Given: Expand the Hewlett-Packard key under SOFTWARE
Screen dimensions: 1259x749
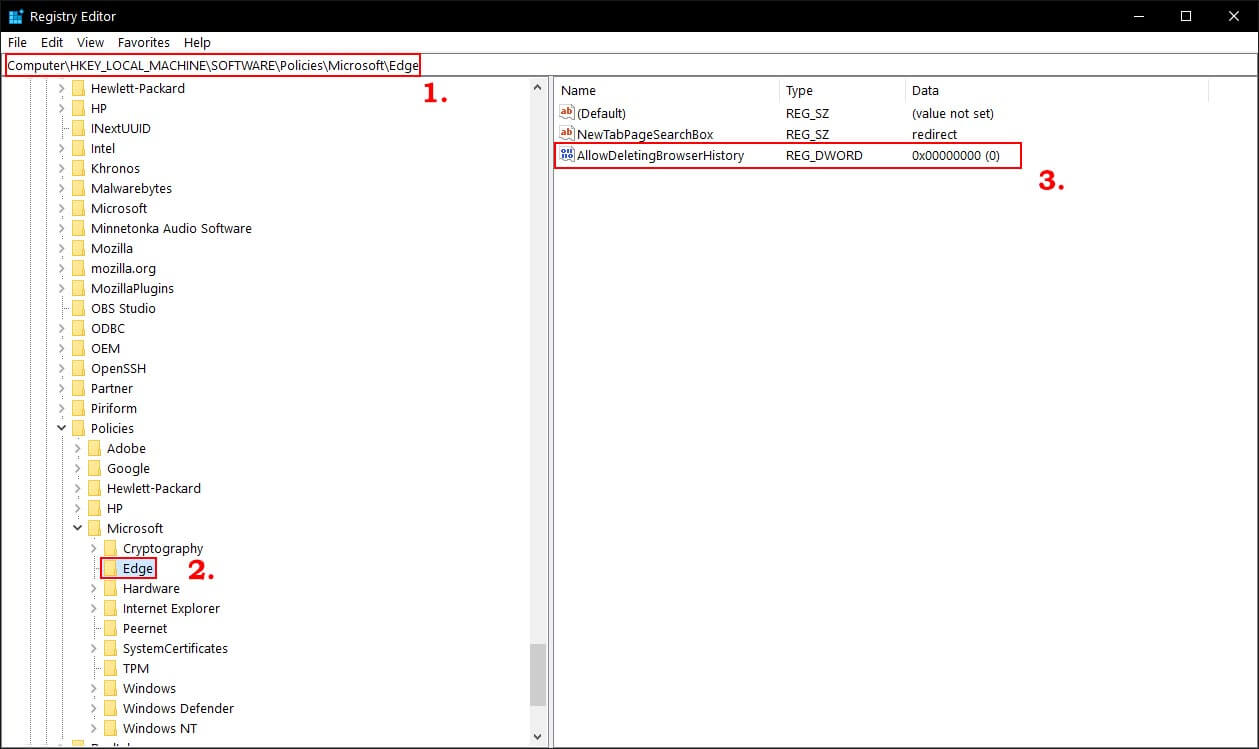Looking at the screenshot, I should [x=62, y=88].
